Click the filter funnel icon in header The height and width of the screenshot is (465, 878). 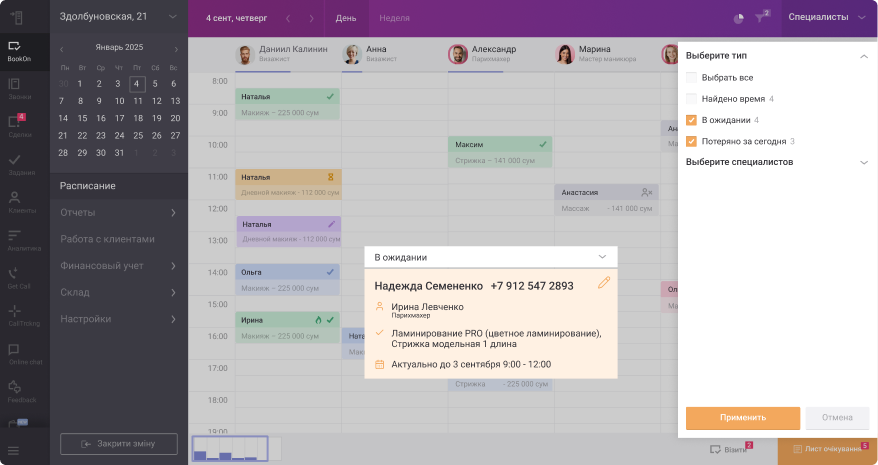(x=761, y=18)
